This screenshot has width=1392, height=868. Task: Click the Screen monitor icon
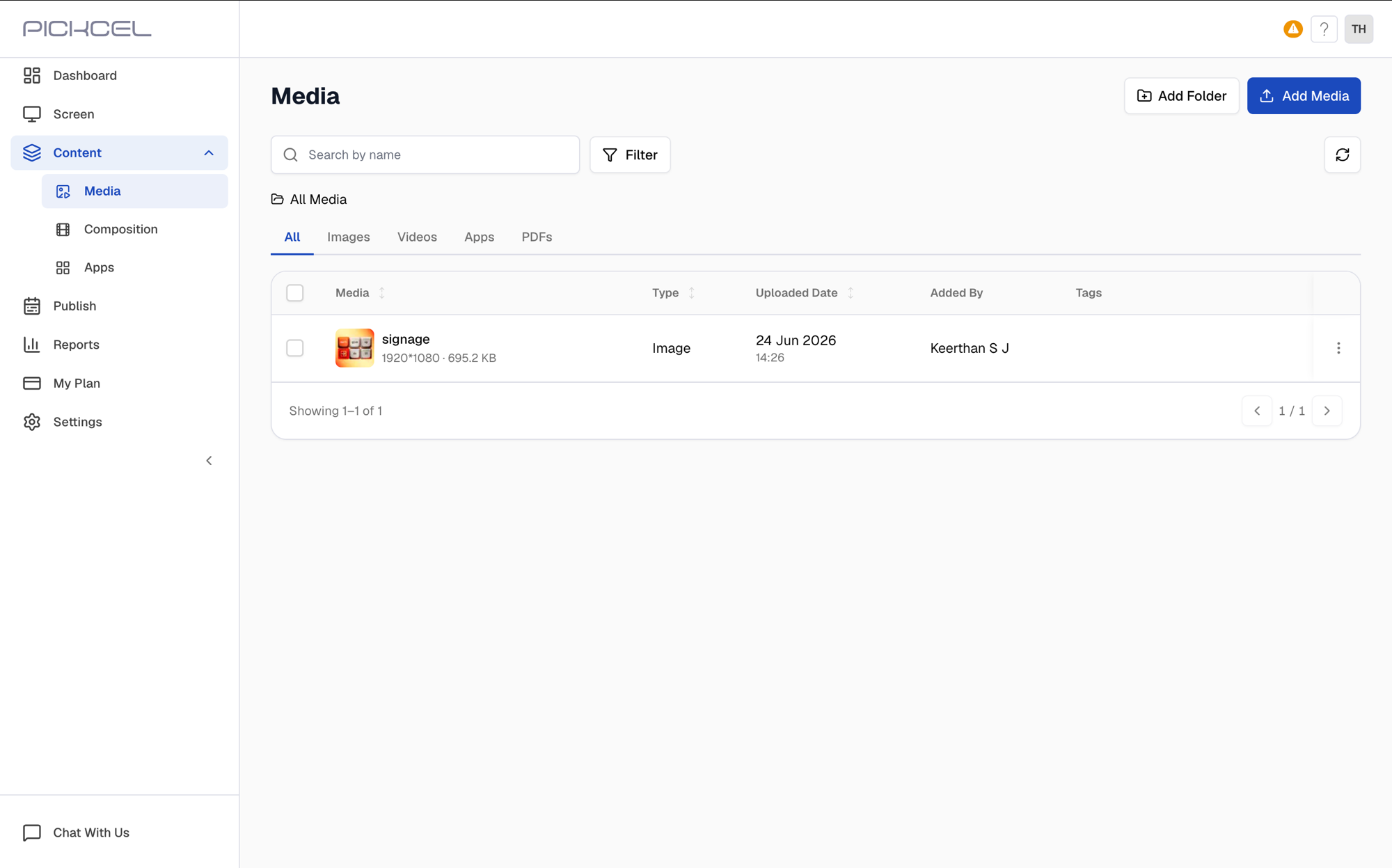(x=32, y=114)
